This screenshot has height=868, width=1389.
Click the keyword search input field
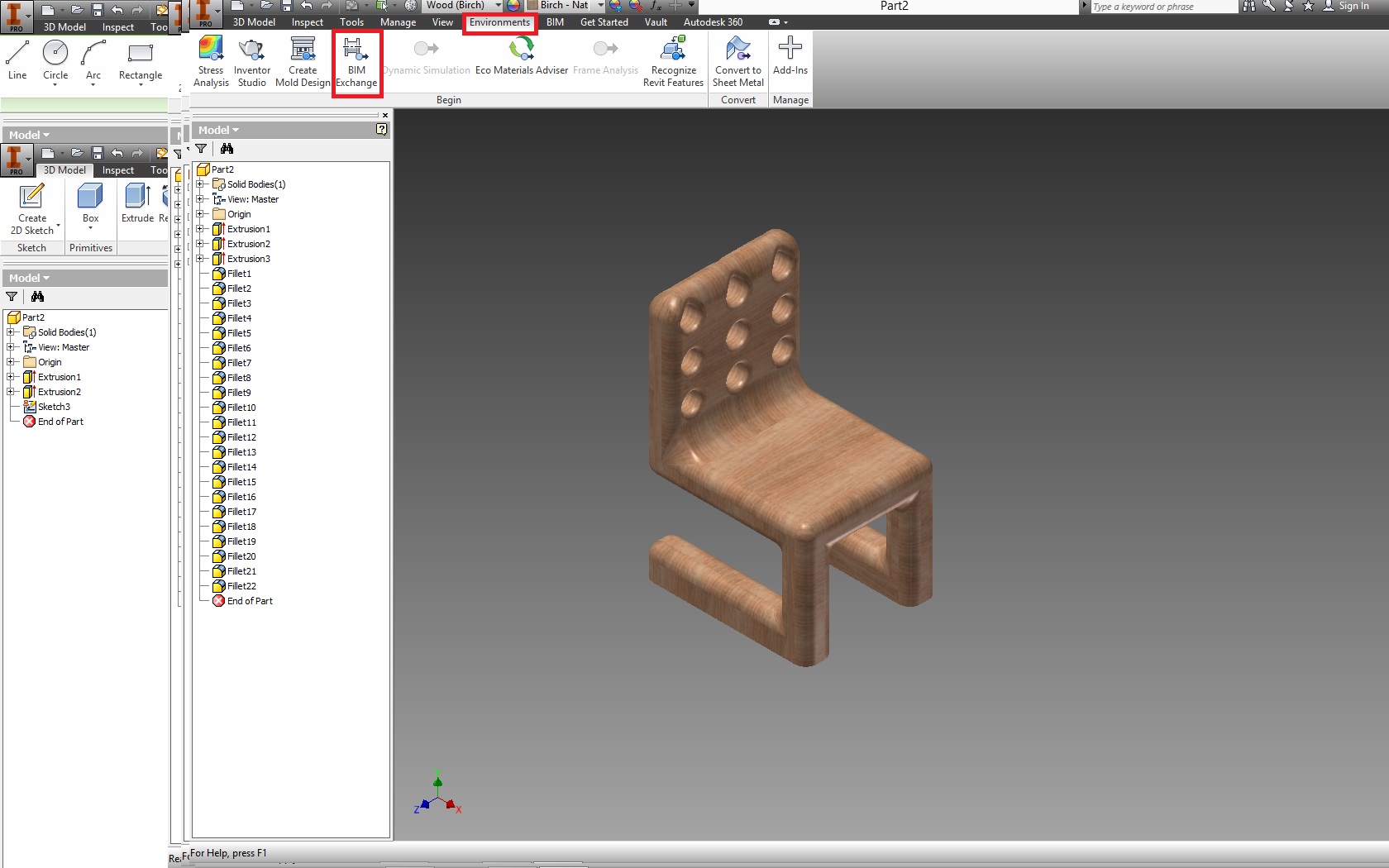pos(1163,7)
